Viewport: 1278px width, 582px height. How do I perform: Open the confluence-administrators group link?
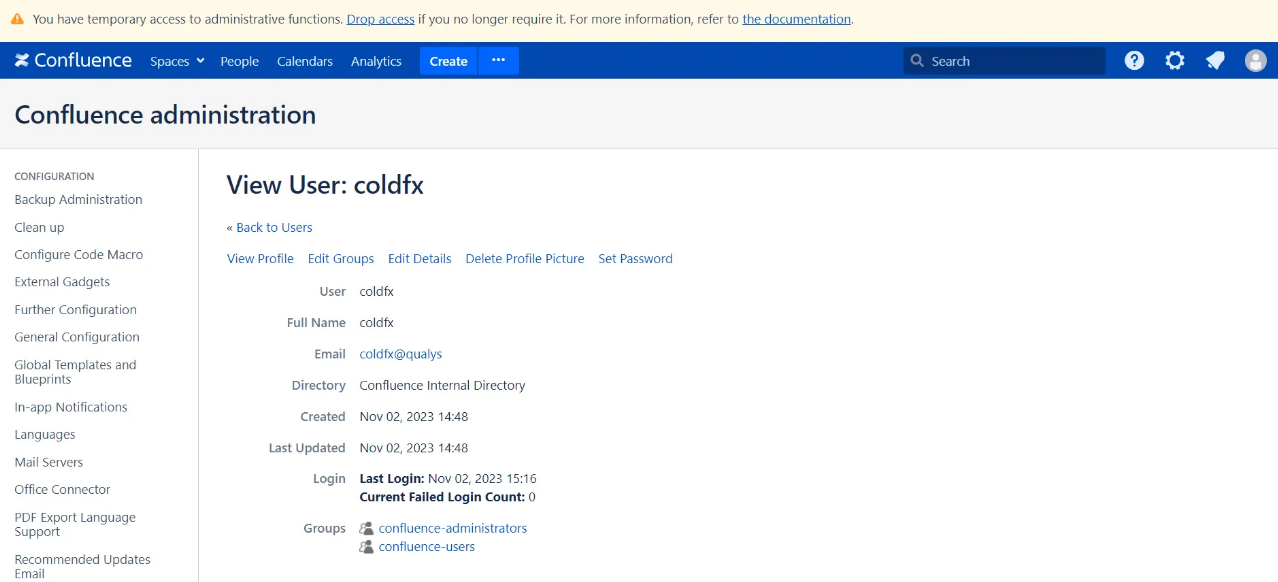pyautogui.click(x=453, y=528)
